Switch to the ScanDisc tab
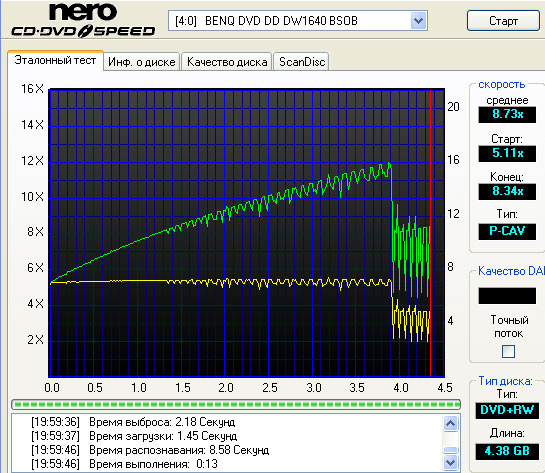Viewport: 545px width, 473px height. coord(302,62)
